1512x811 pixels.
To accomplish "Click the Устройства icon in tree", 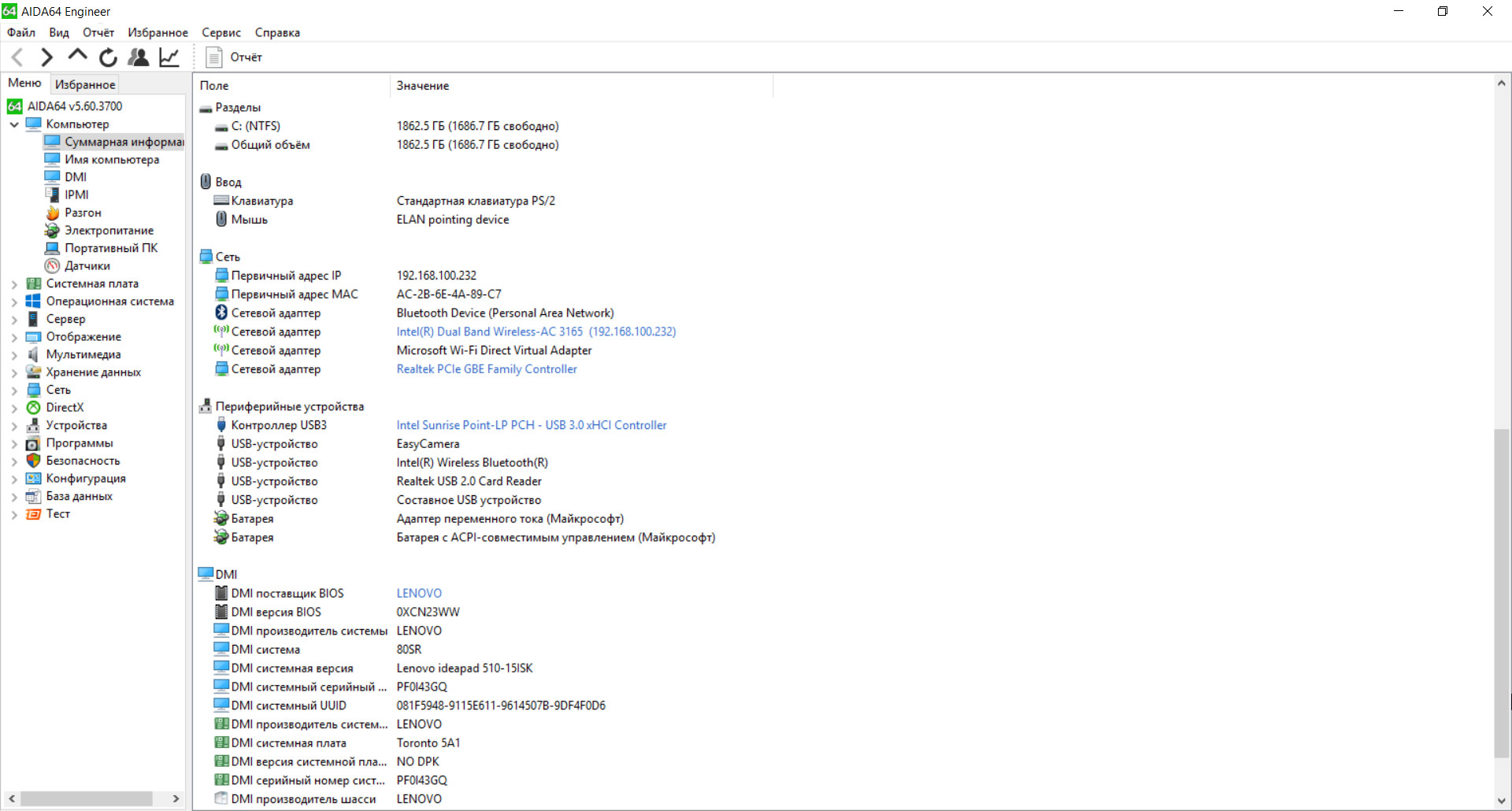I will (34, 425).
